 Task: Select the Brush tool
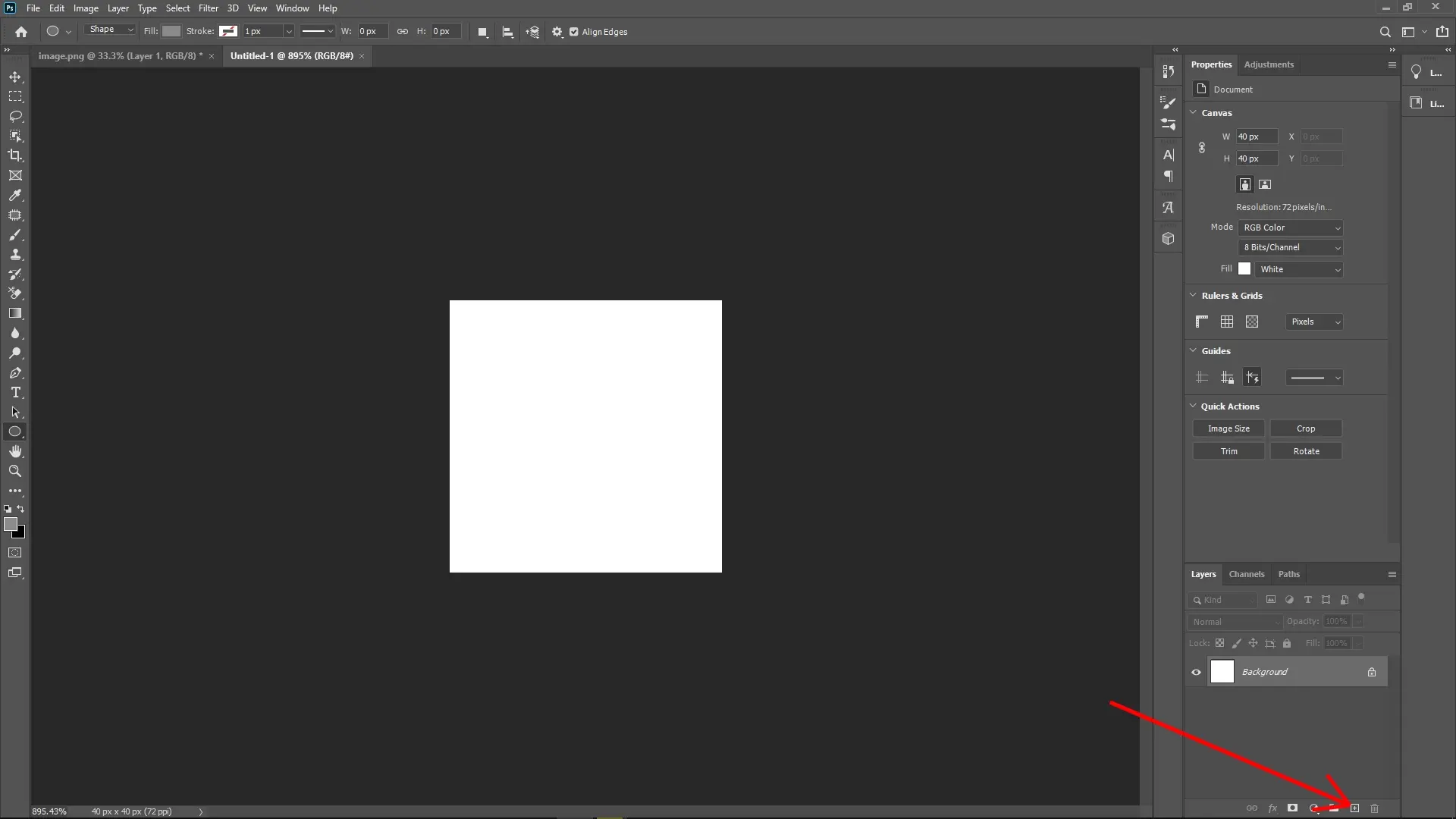tap(15, 235)
